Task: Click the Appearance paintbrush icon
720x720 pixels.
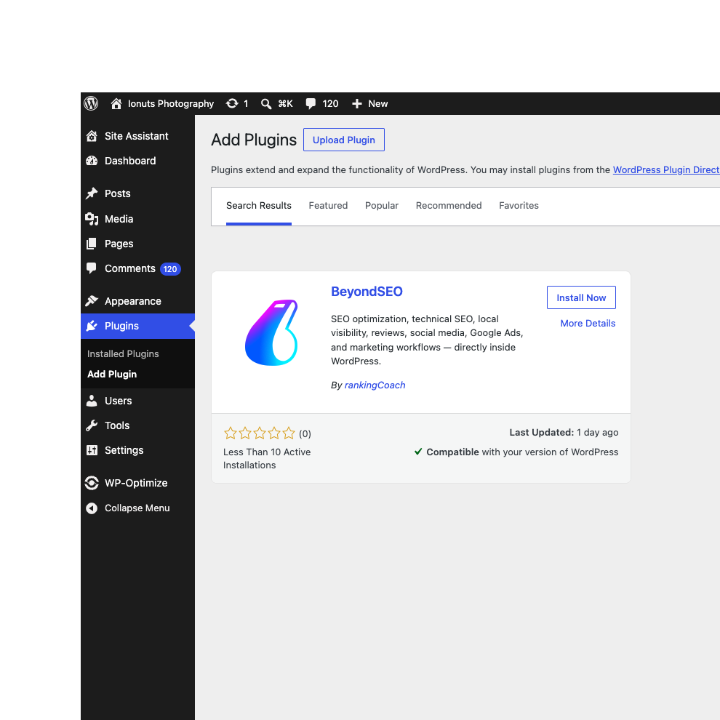Action: (92, 301)
